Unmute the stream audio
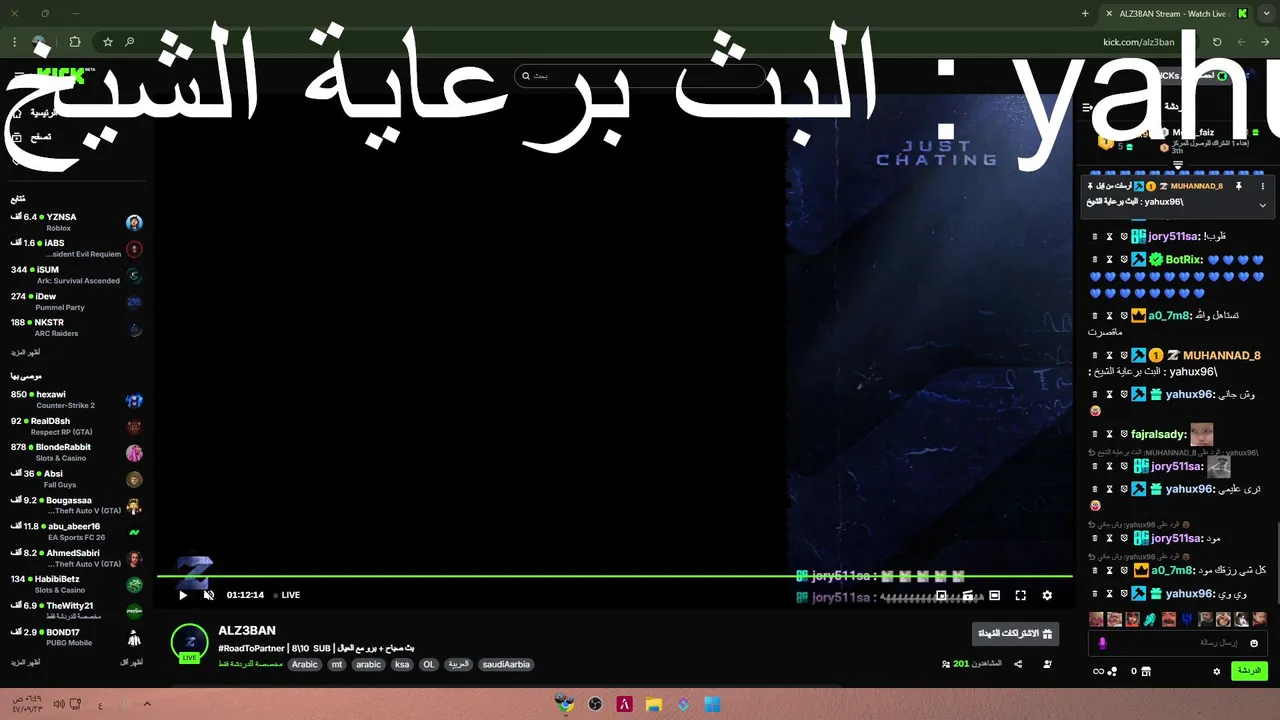 (x=209, y=595)
